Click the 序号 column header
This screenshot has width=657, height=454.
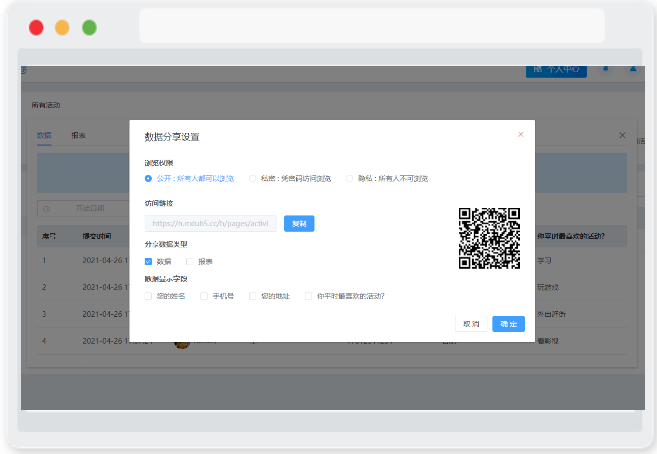(49, 236)
